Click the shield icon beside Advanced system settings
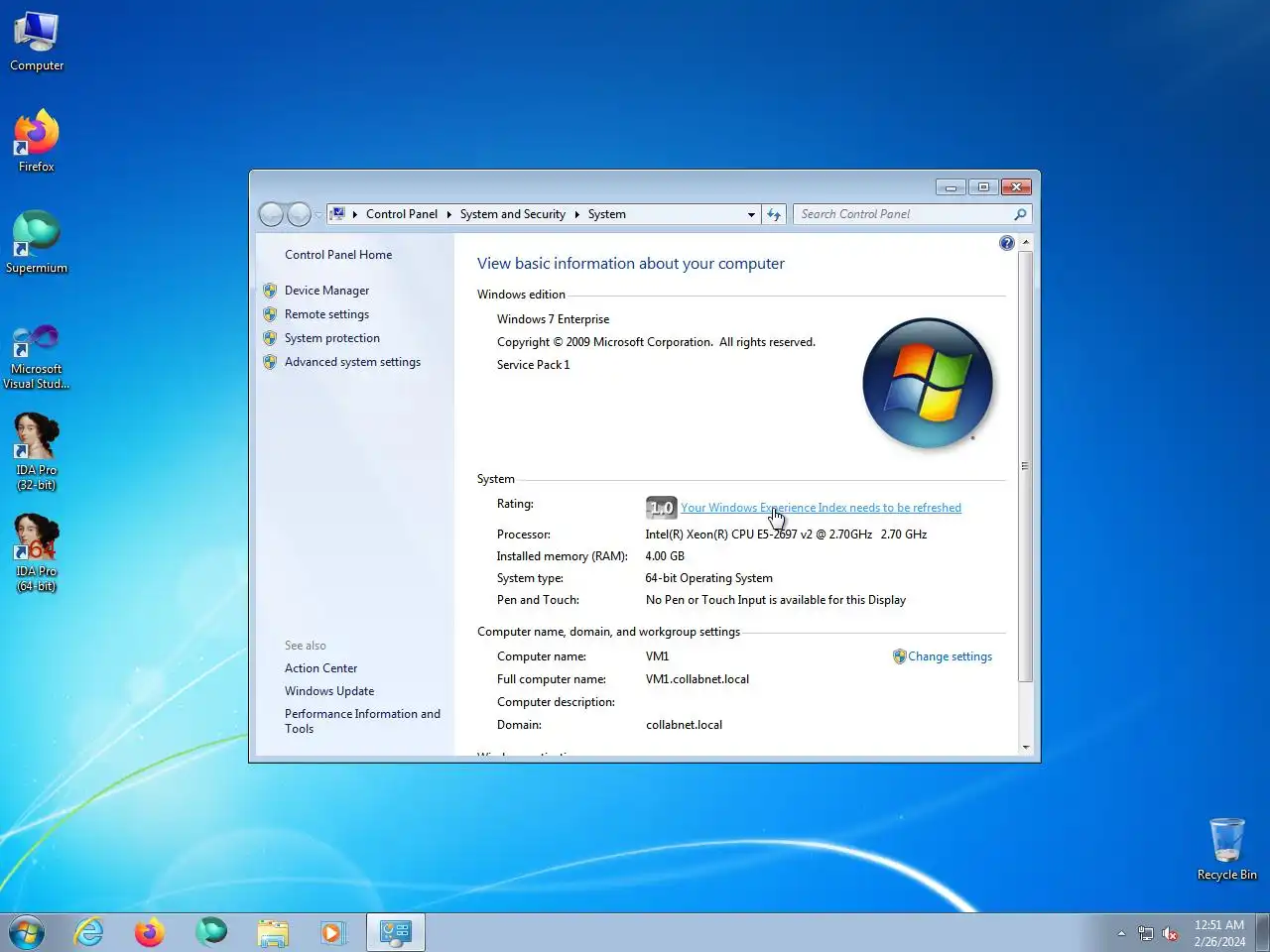 pyautogui.click(x=270, y=362)
